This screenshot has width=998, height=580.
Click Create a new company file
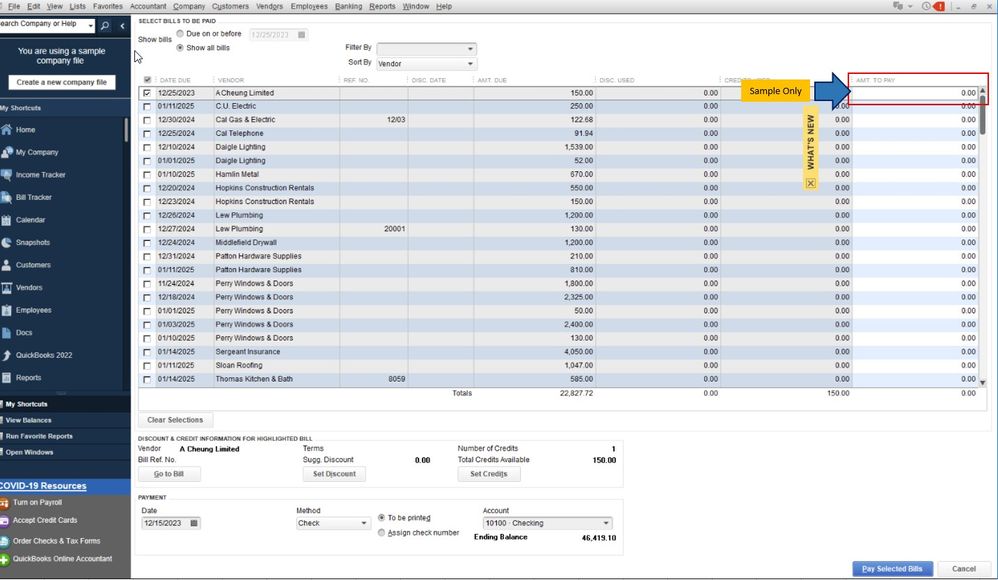click(x=62, y=82)
